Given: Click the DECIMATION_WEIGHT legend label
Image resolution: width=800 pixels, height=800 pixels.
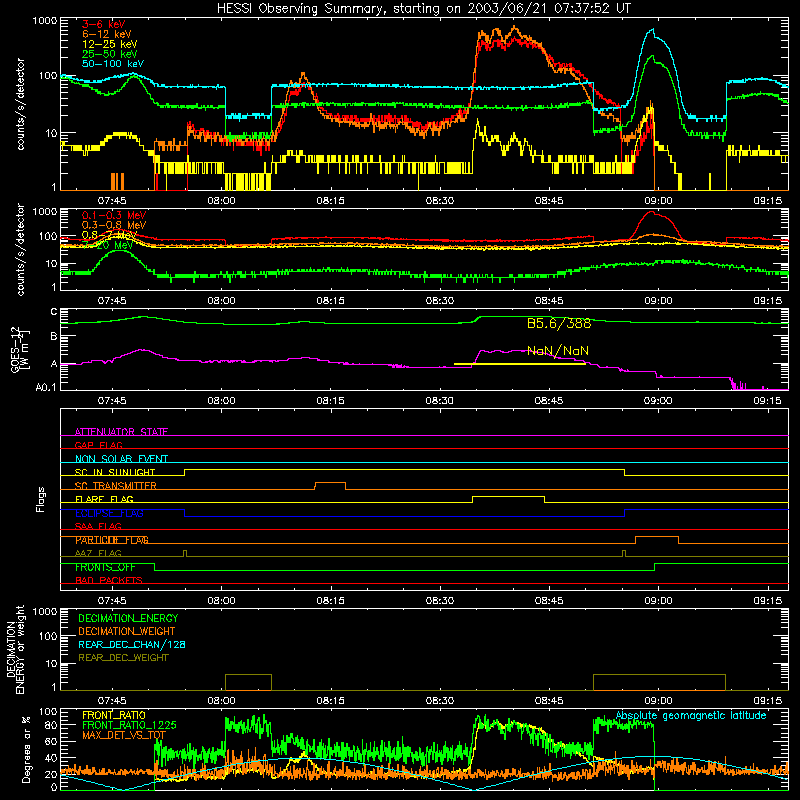Looking at the screenshot, I should [127, 632].
